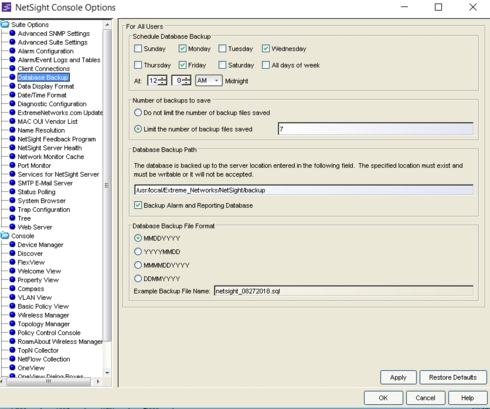Viewport: 490px width, 409px height.
Task: Select Network Monitor Cache in tree
Action: [x=51, y=157]
